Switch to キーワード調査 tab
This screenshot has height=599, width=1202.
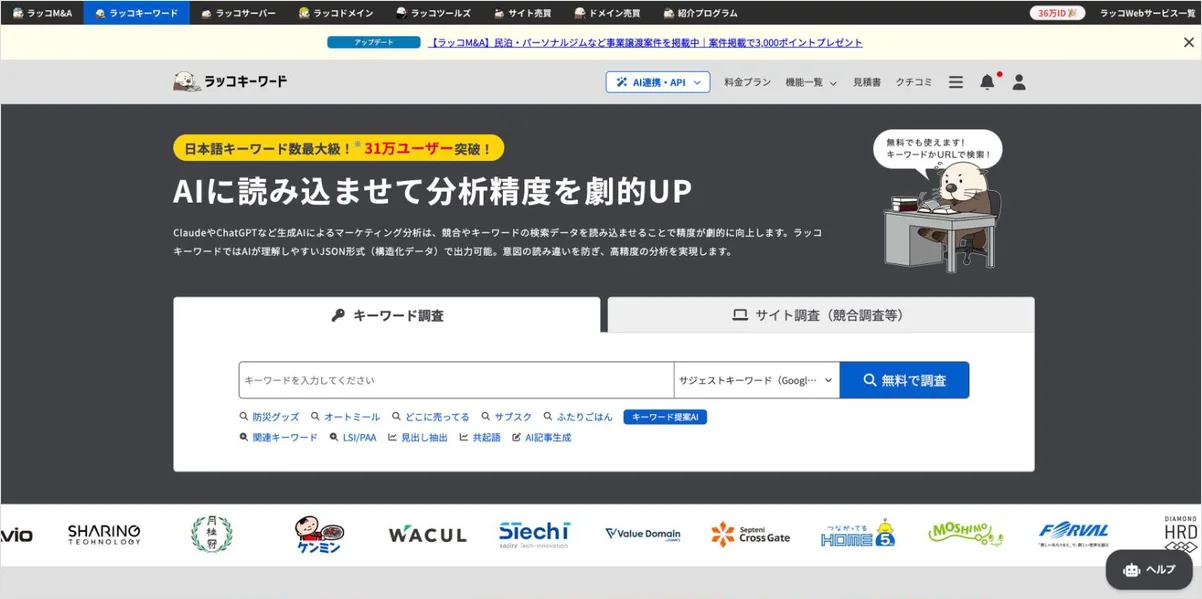coord(387,315)
